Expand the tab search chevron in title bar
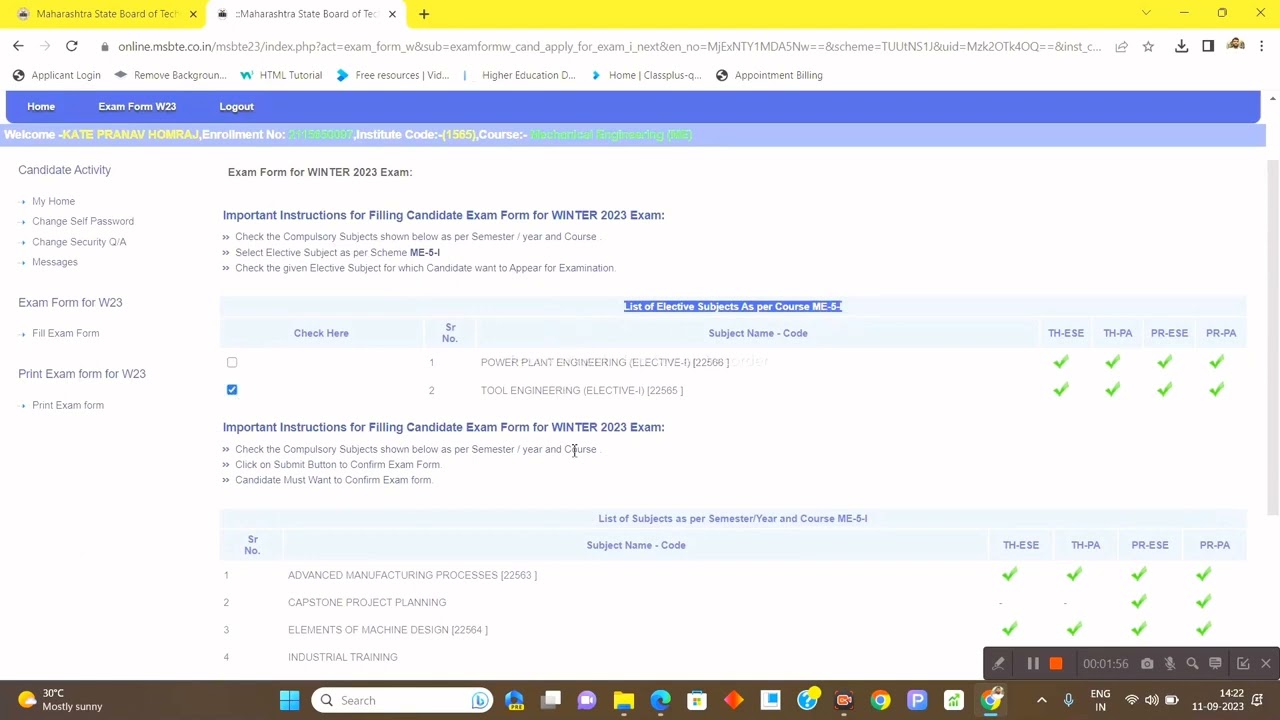1280x720 pixels. (x=1146, y=13)
